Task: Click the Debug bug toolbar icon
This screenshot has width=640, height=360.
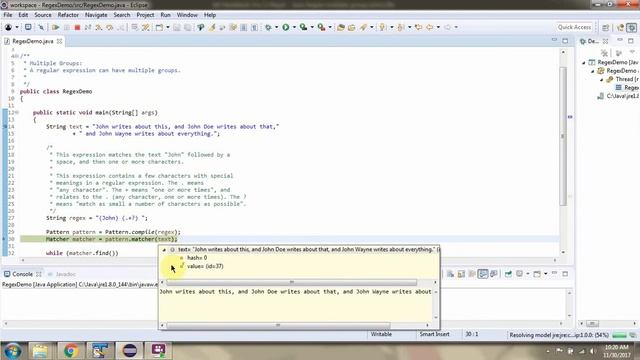Action: pos(268,27)
